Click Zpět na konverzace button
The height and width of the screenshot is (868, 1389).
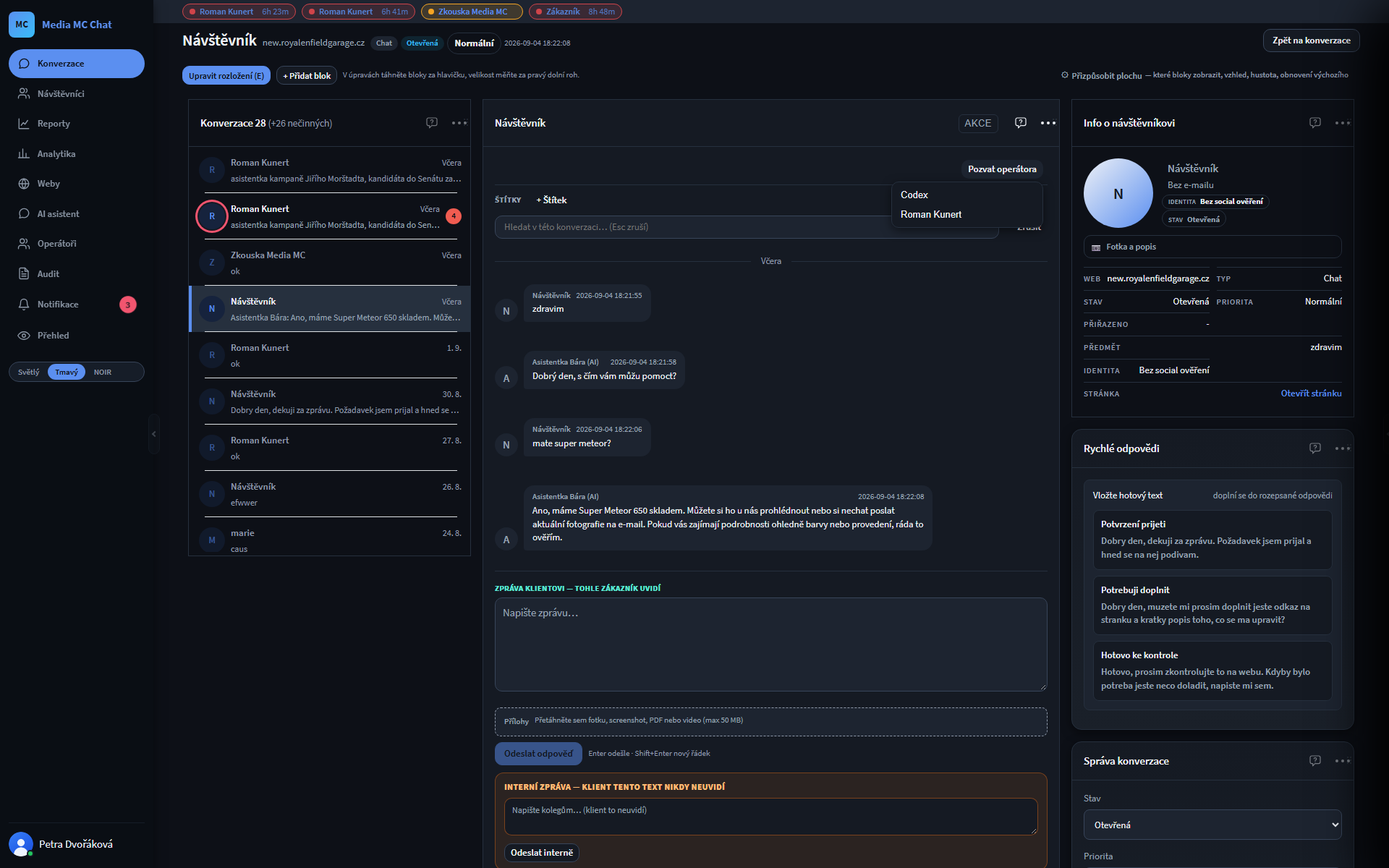[1311, 41]
